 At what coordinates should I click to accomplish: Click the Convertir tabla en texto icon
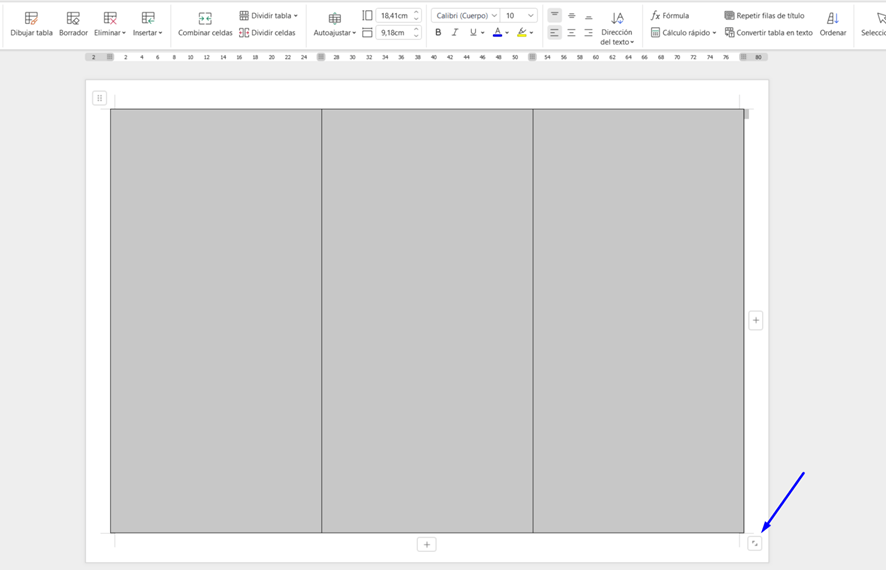pos(730,33)
